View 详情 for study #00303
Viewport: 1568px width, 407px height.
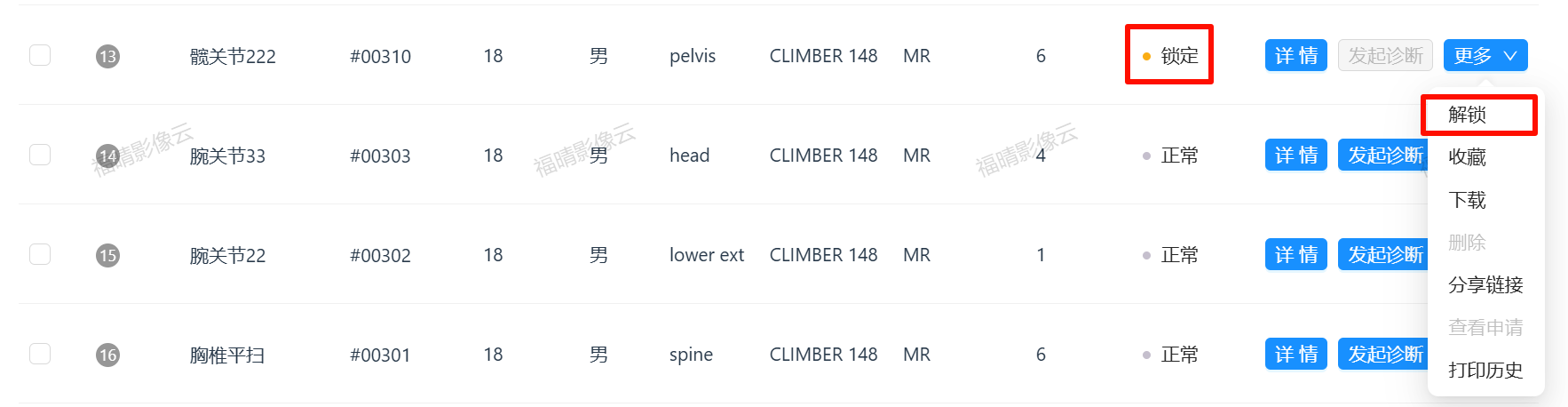click(1295, 156)
